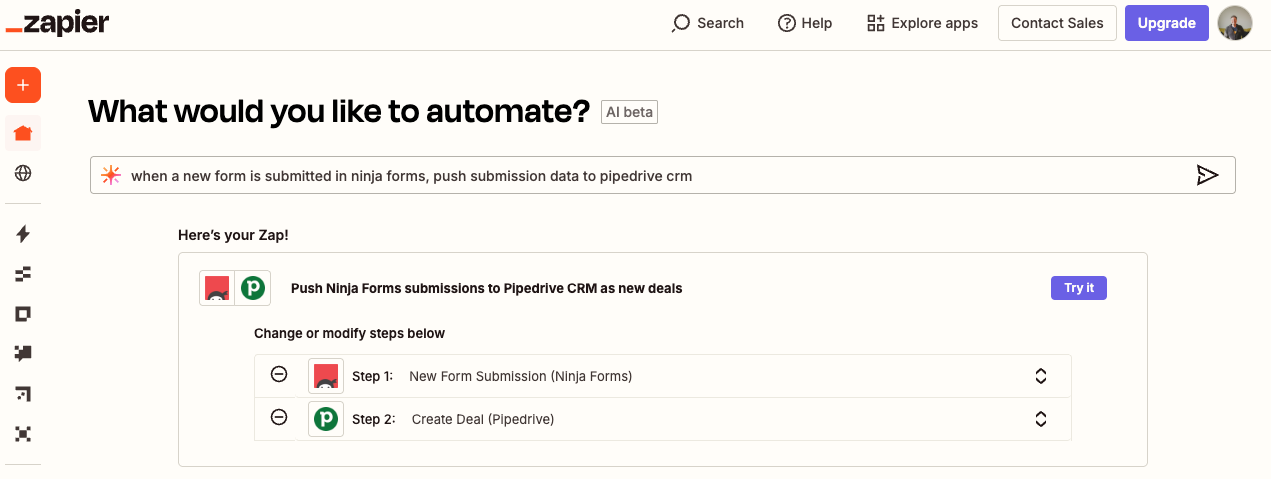Image resolution: width=1271 pixels, height=479 pixels.
Task: Click 'Change or modify steps below' text
Action: 349,333
